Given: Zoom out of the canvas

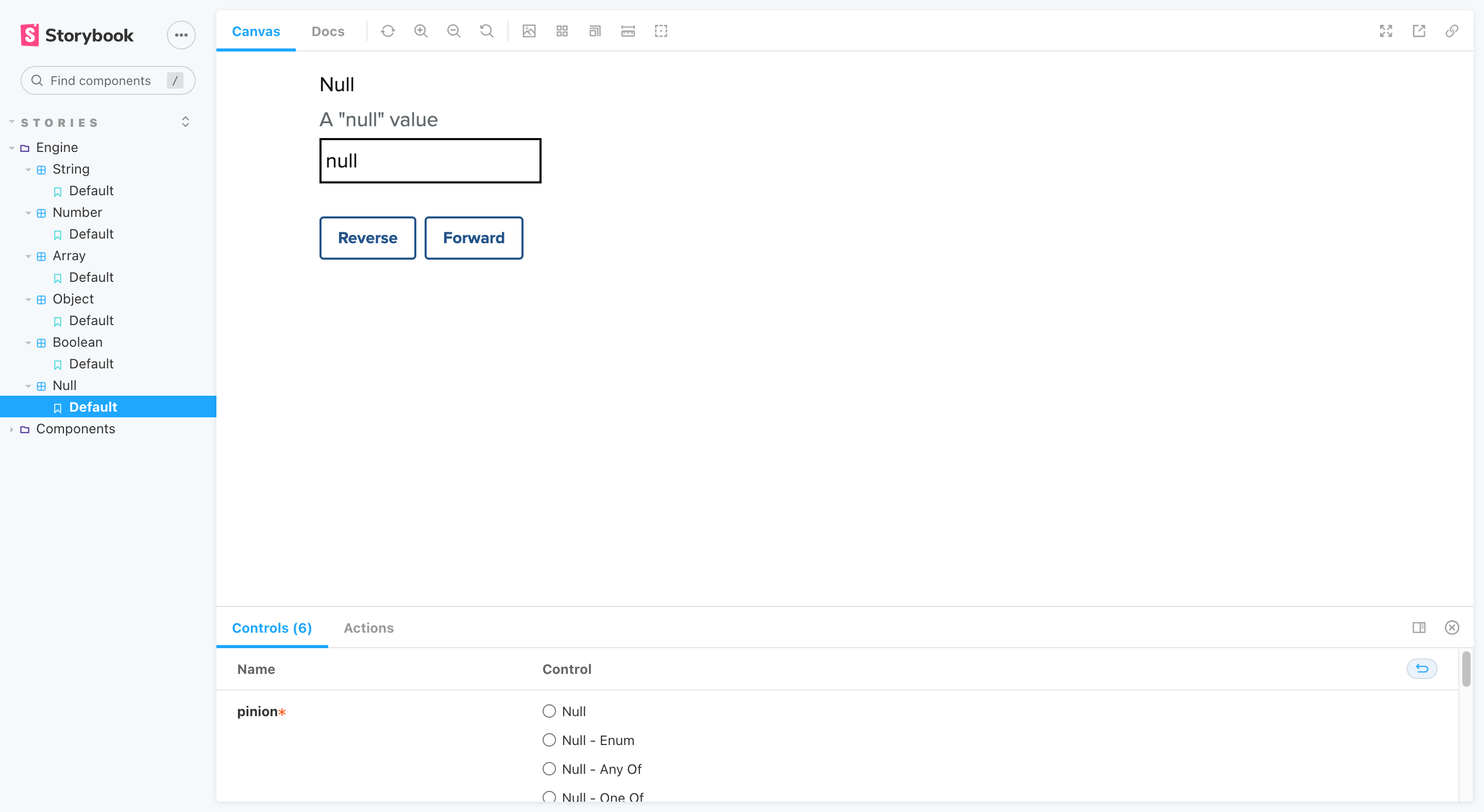Looking at the screenshot, I should pos(454,31).
